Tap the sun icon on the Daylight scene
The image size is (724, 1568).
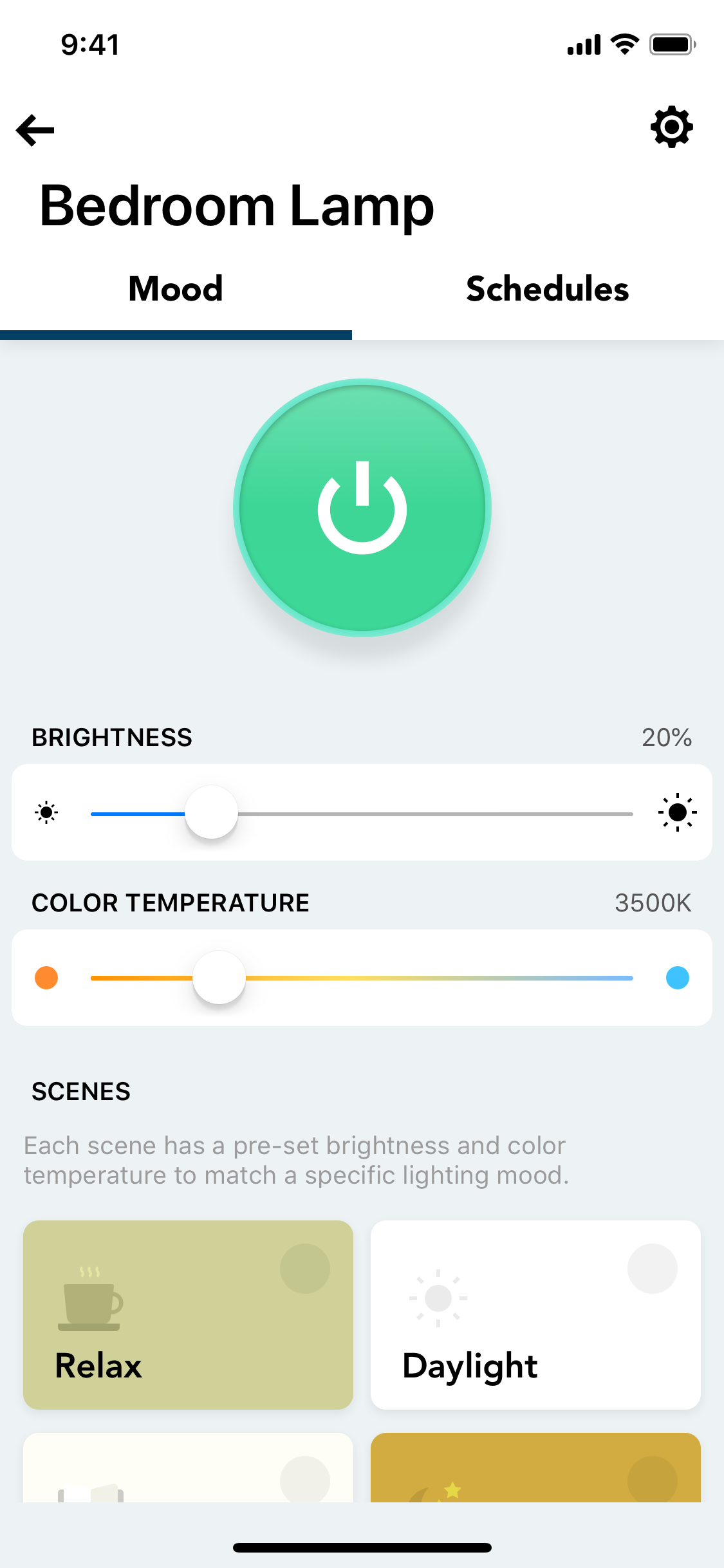tap(438, 1299)
